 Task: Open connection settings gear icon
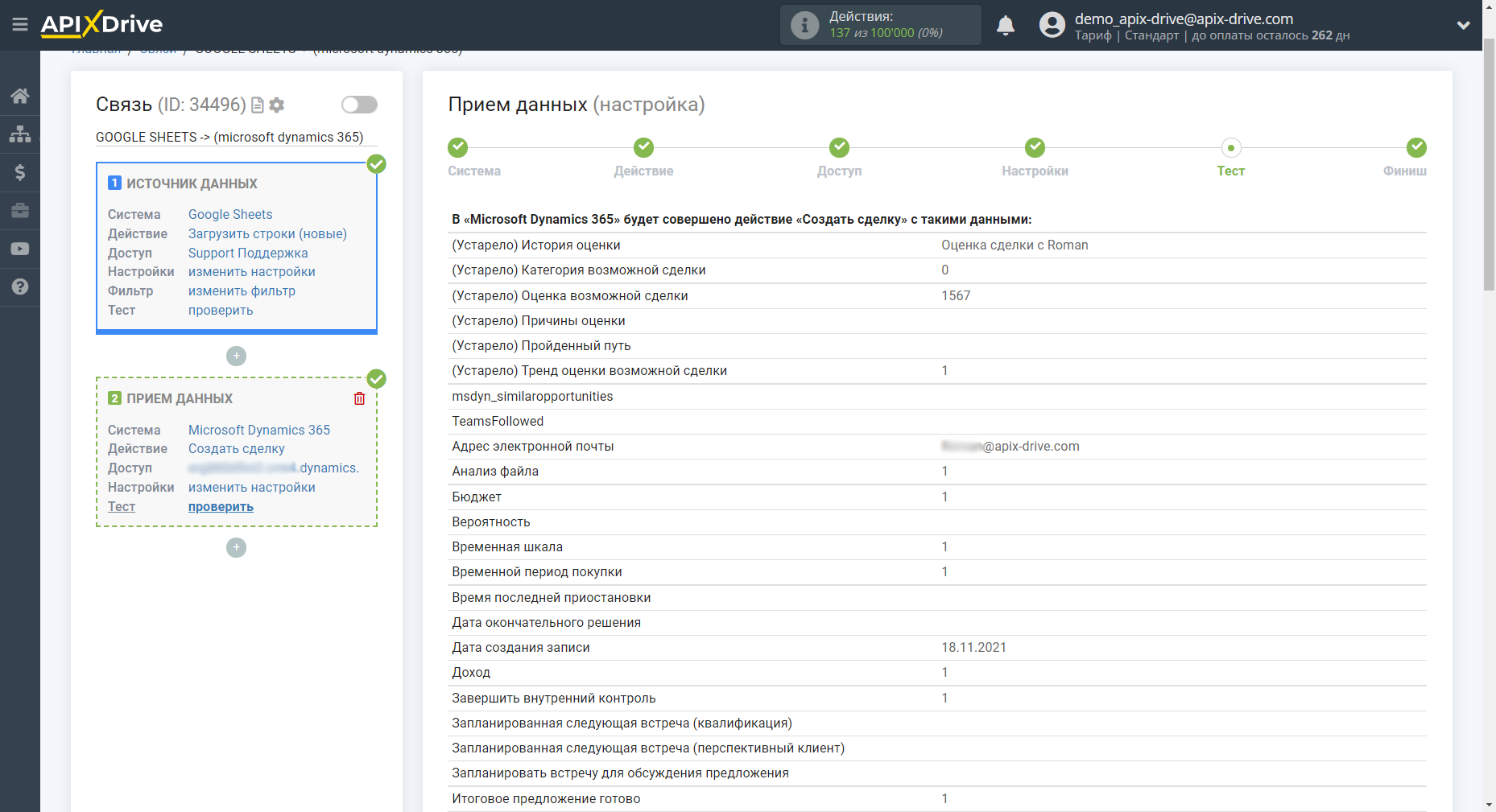click(x=277, y=105)
